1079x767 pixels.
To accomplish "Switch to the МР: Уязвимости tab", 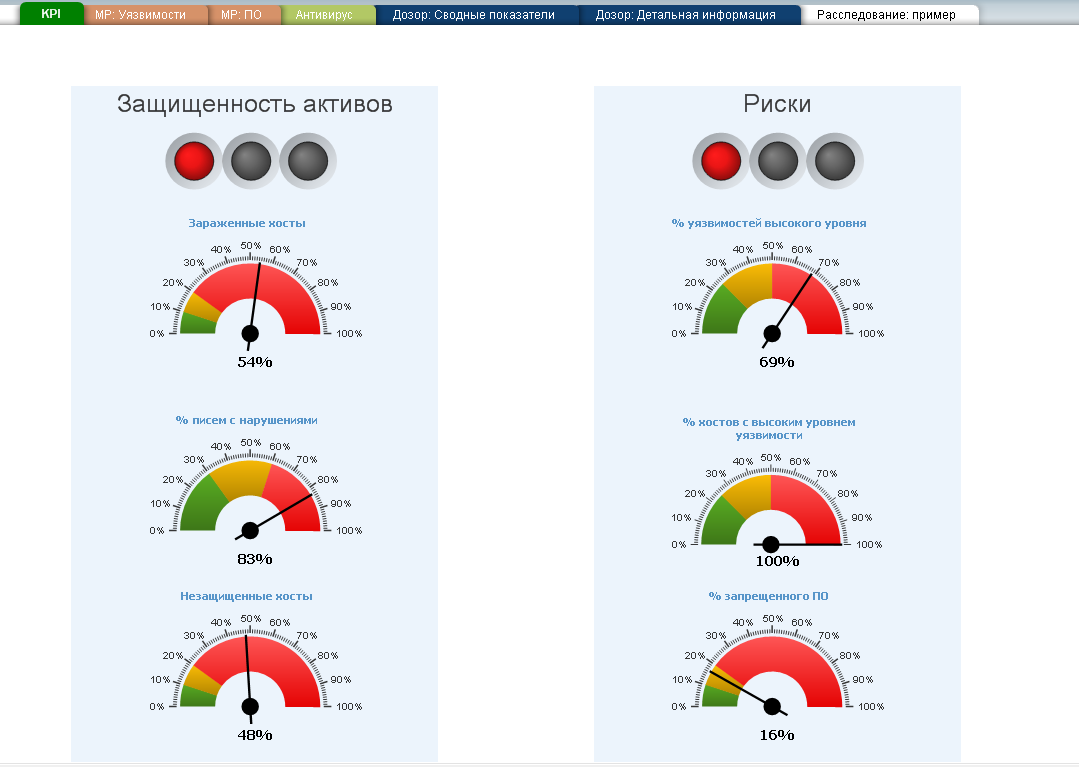I will point(146,14).
